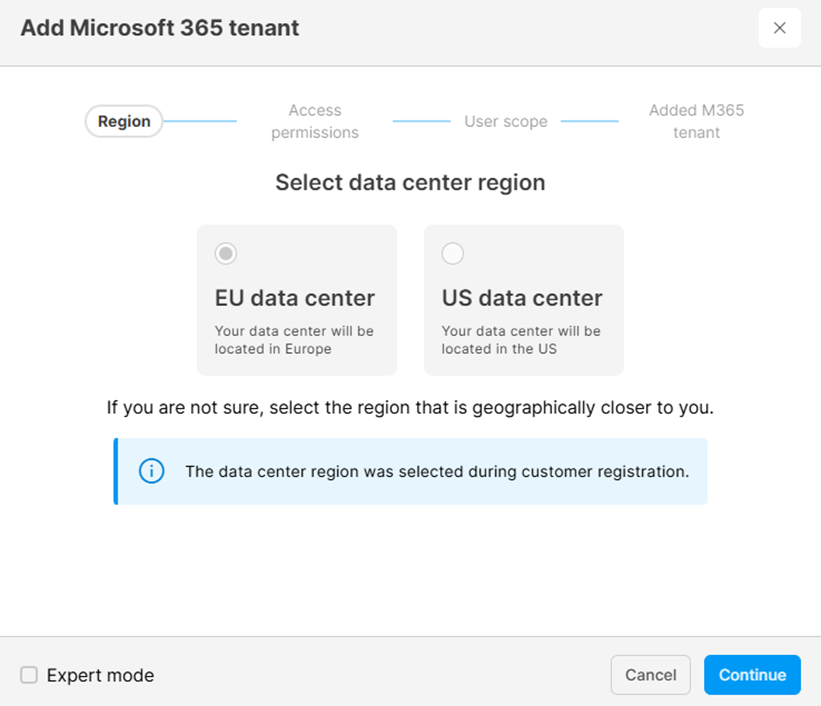The width and height of the screenshot is (821, 706).
Task: Click the 'located in the US' description text
Action: [x=500, y=349]
